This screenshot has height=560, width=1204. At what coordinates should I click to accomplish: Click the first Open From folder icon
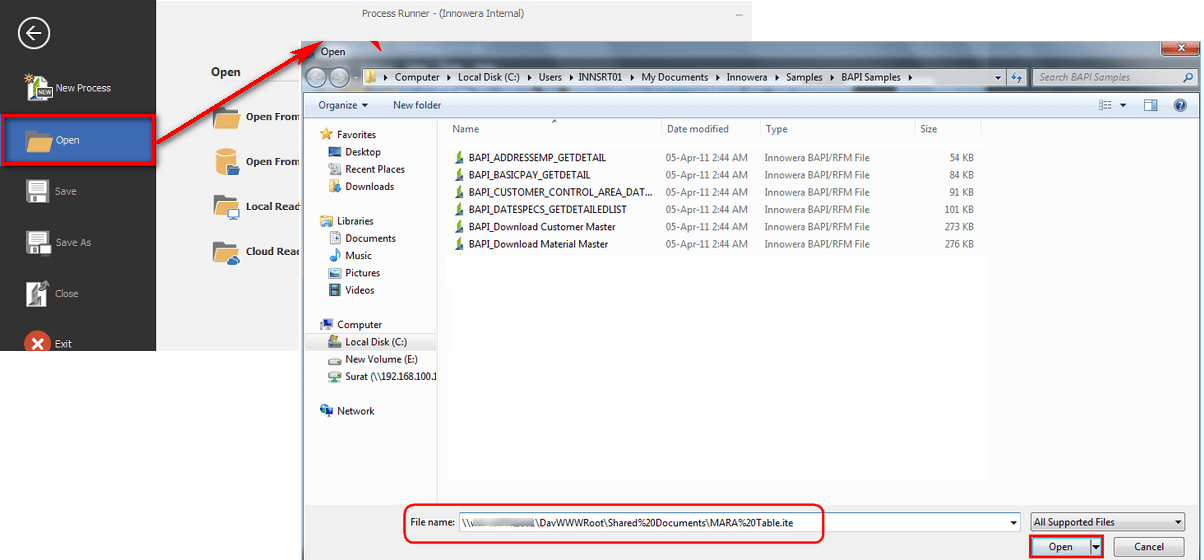point(227,117)
